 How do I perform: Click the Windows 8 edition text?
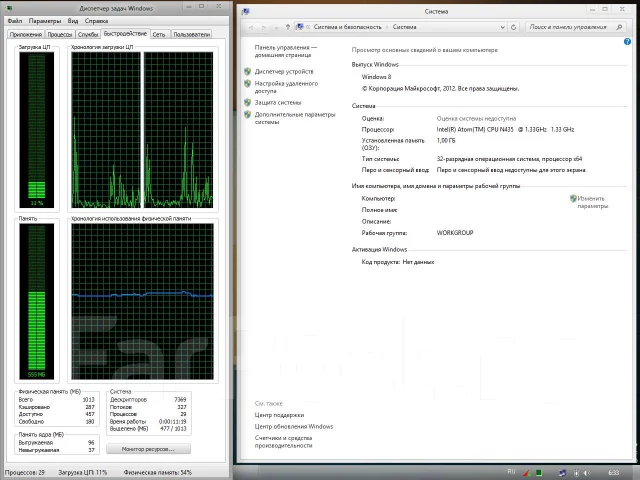376,77
